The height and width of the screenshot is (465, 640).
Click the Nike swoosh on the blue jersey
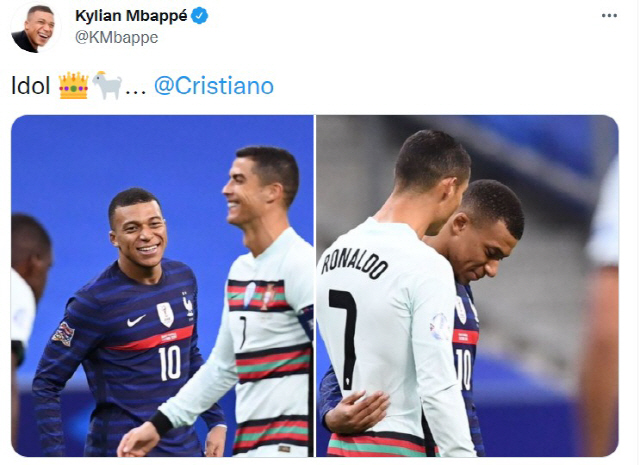point(136,320)
